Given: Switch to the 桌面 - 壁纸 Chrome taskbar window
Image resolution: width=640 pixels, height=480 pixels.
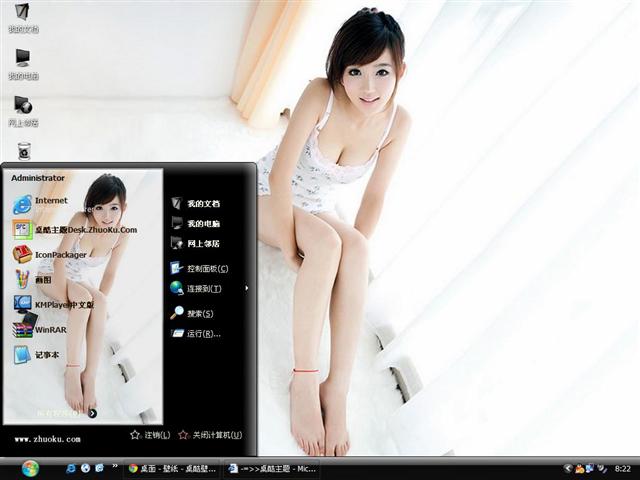Looking at the screenshot, I should 172,469.
